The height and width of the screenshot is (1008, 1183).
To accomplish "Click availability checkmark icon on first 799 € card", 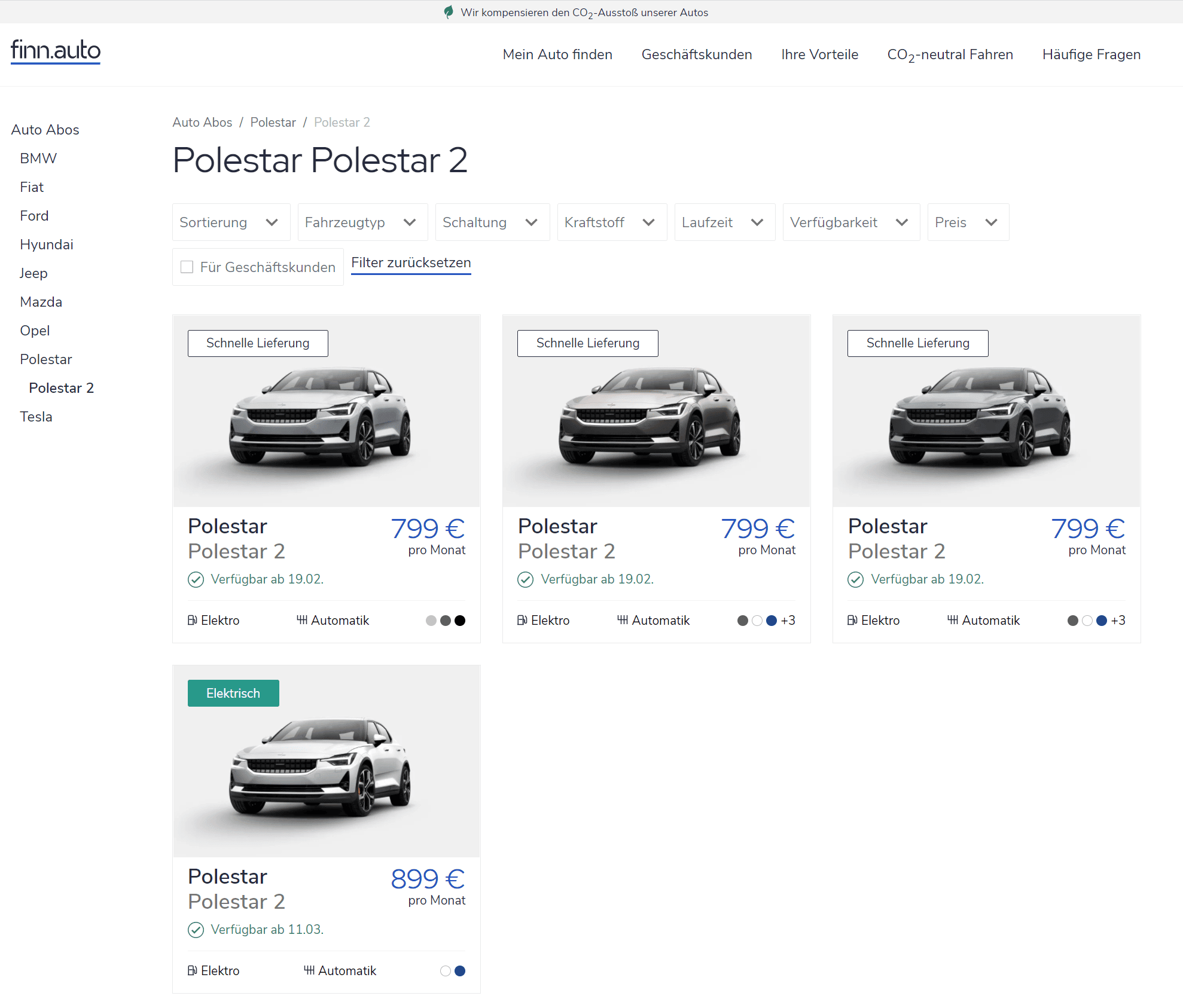I will coord(196,579).
